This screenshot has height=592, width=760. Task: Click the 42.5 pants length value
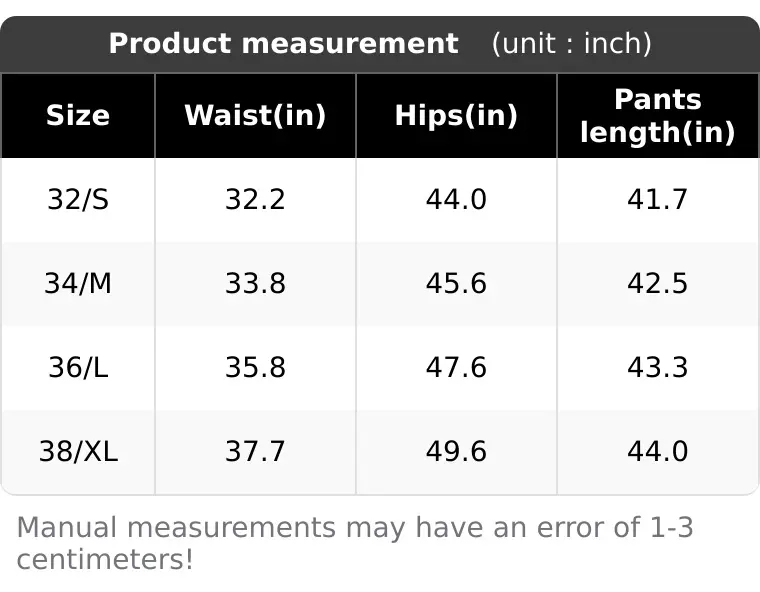point(658,283)
